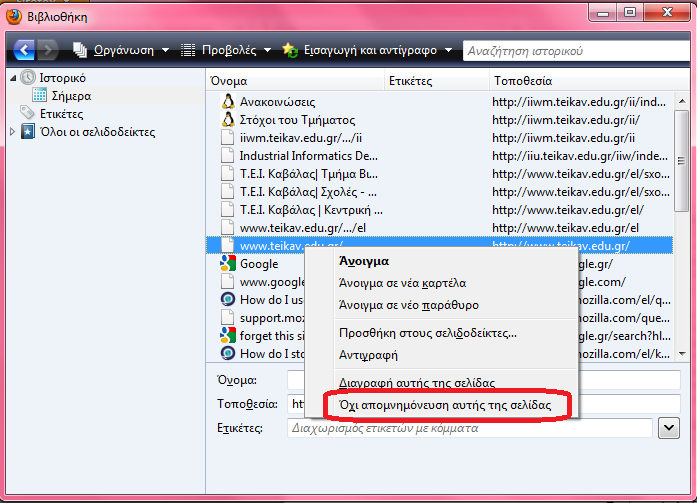
Task: Click icon next to How do I sto entry
Action: coord(228,353)
